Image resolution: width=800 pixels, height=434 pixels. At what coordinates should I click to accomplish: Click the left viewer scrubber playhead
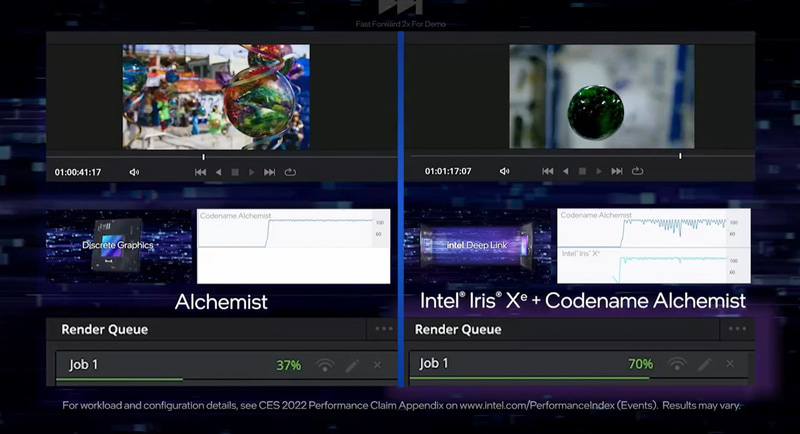(203, 157)
